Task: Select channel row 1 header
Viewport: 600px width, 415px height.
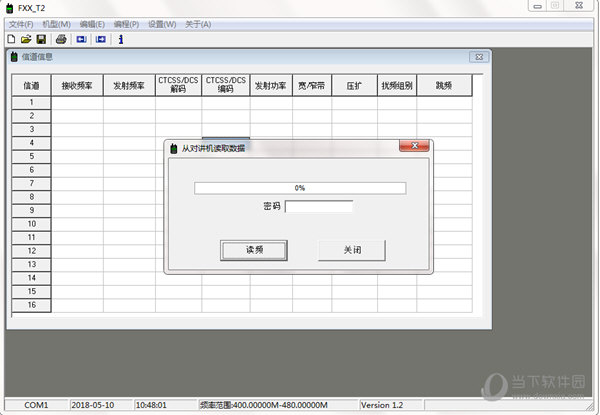Action: click(x=31, y=103)
